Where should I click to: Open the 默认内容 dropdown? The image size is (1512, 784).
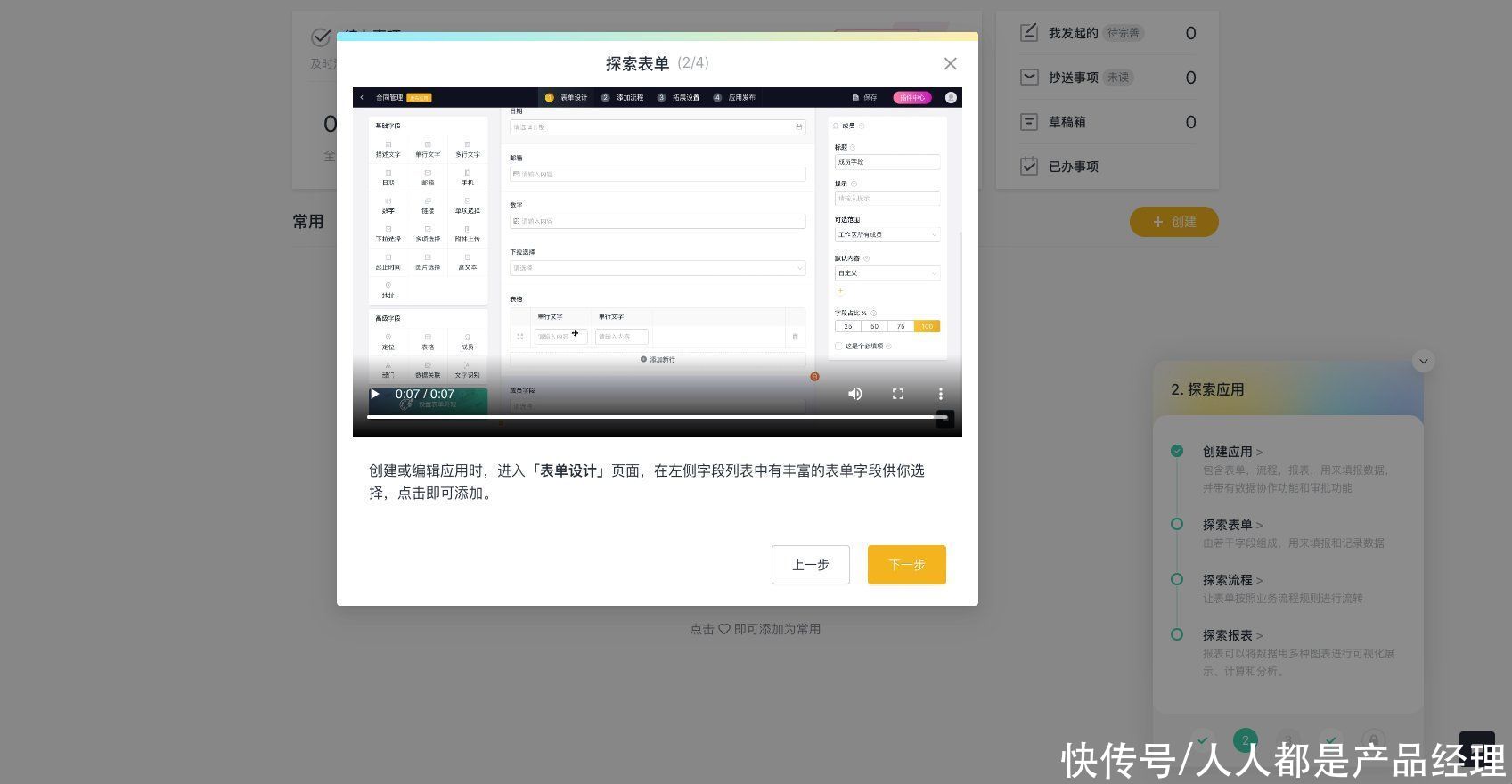[887, 274]
